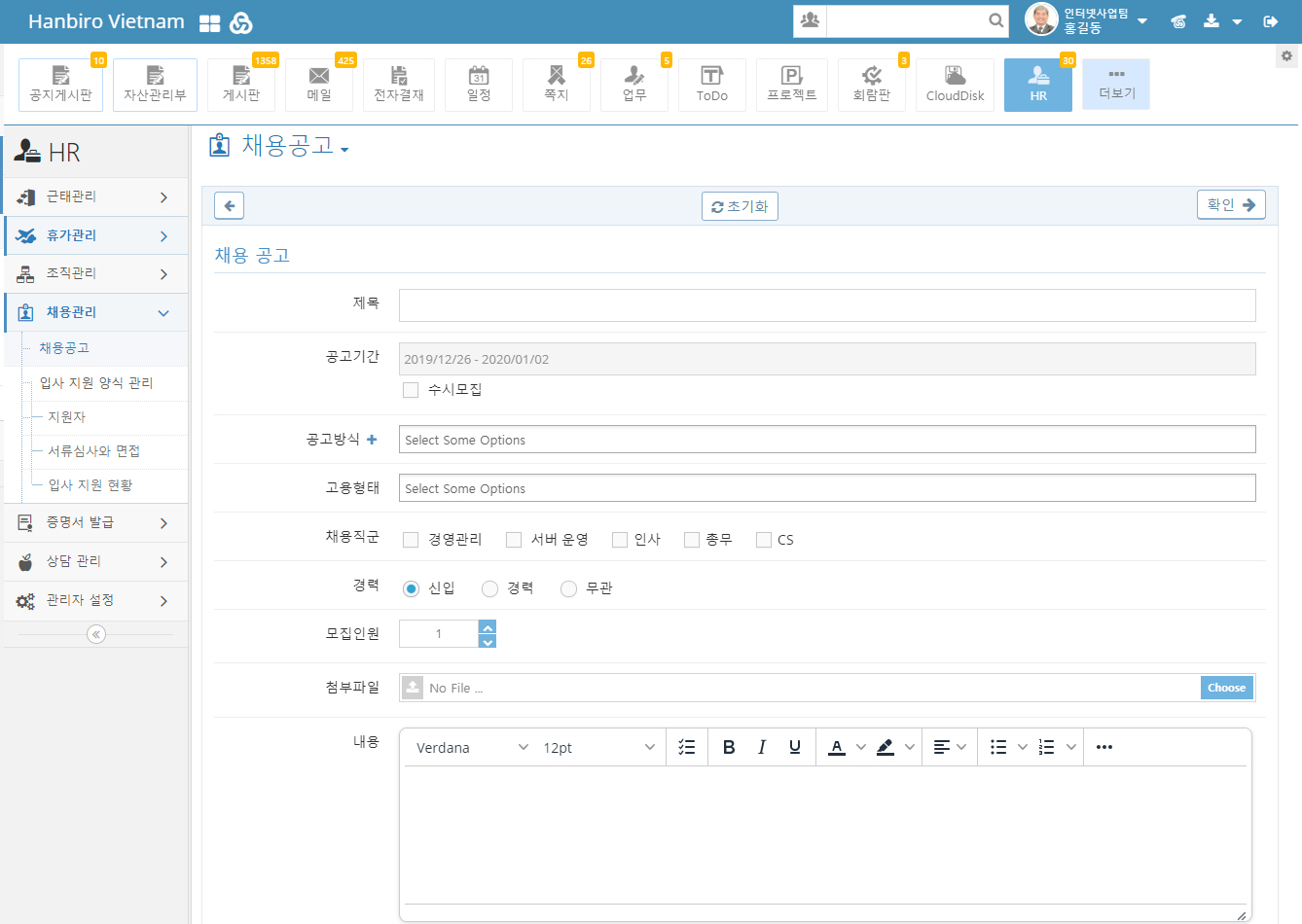Go back with the left arrow button
1302x924 pixels.
point(229,206)
